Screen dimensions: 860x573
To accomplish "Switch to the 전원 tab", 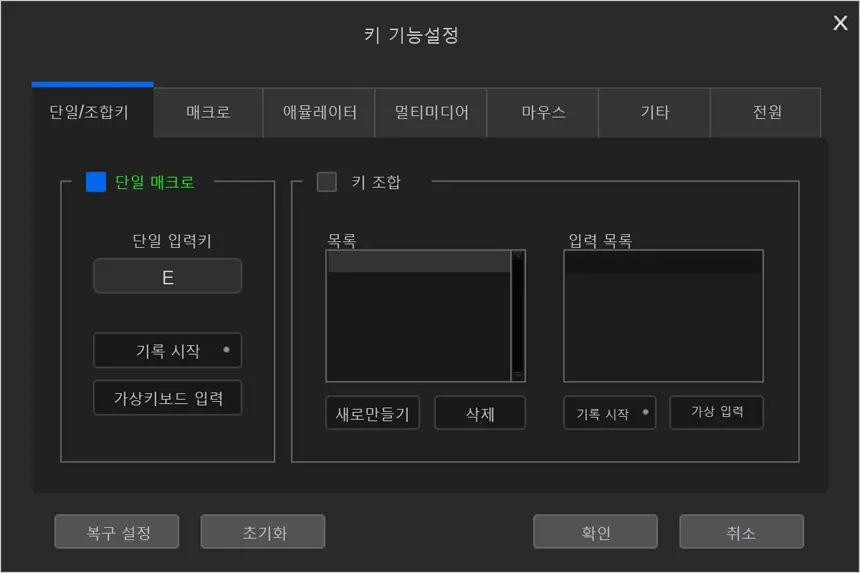I will (766, 112).
